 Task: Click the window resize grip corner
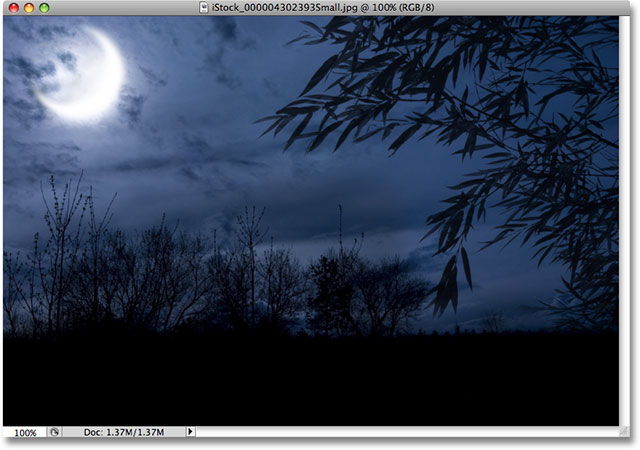[627, 433]
